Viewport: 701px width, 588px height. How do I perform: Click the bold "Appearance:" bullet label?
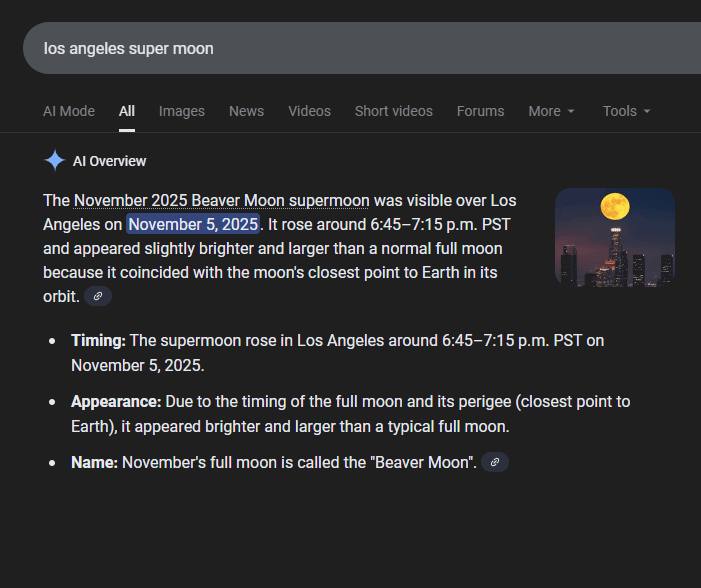click(115, 402)
